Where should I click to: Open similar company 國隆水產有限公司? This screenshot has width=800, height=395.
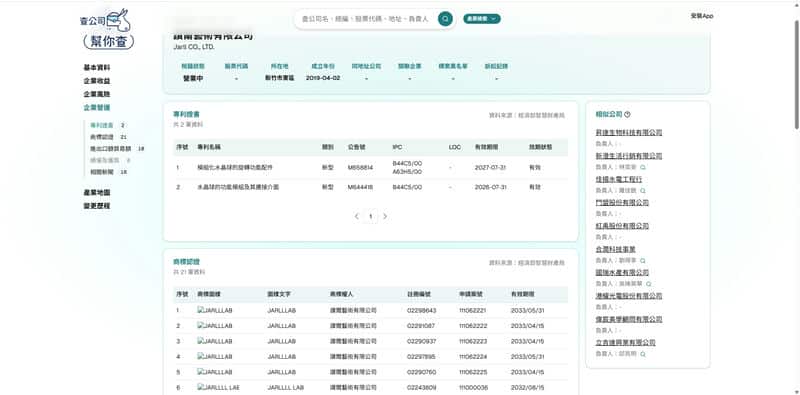(622, 273)
